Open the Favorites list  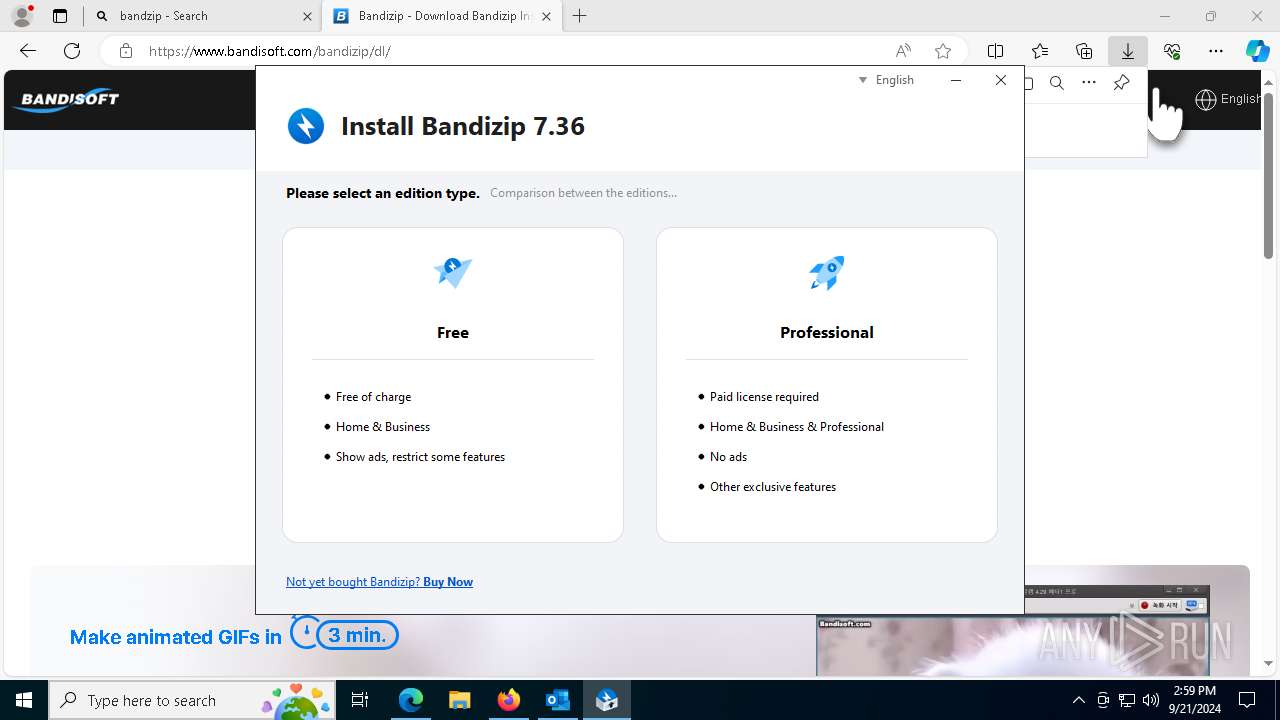[1040, 51]
